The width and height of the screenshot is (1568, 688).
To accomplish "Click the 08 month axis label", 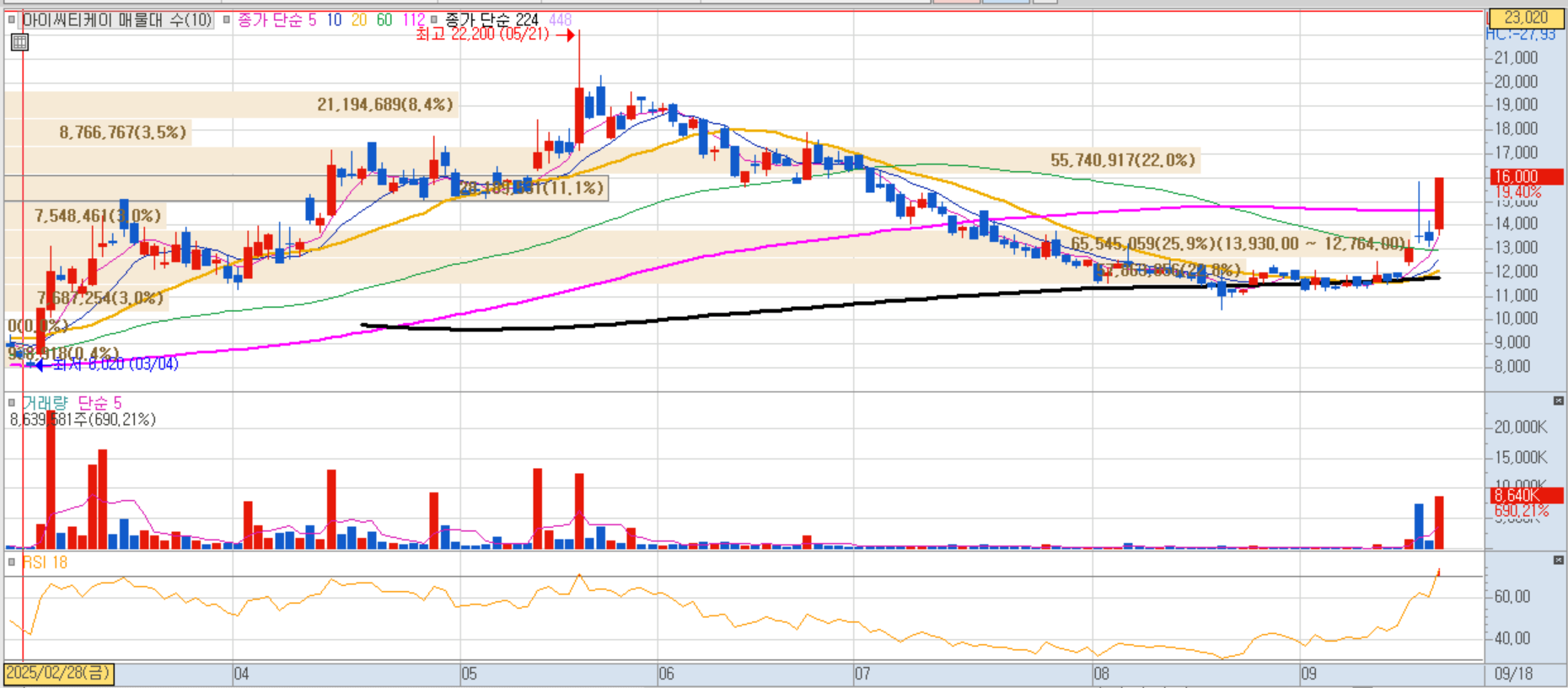I will click(x=1101, y=674).
